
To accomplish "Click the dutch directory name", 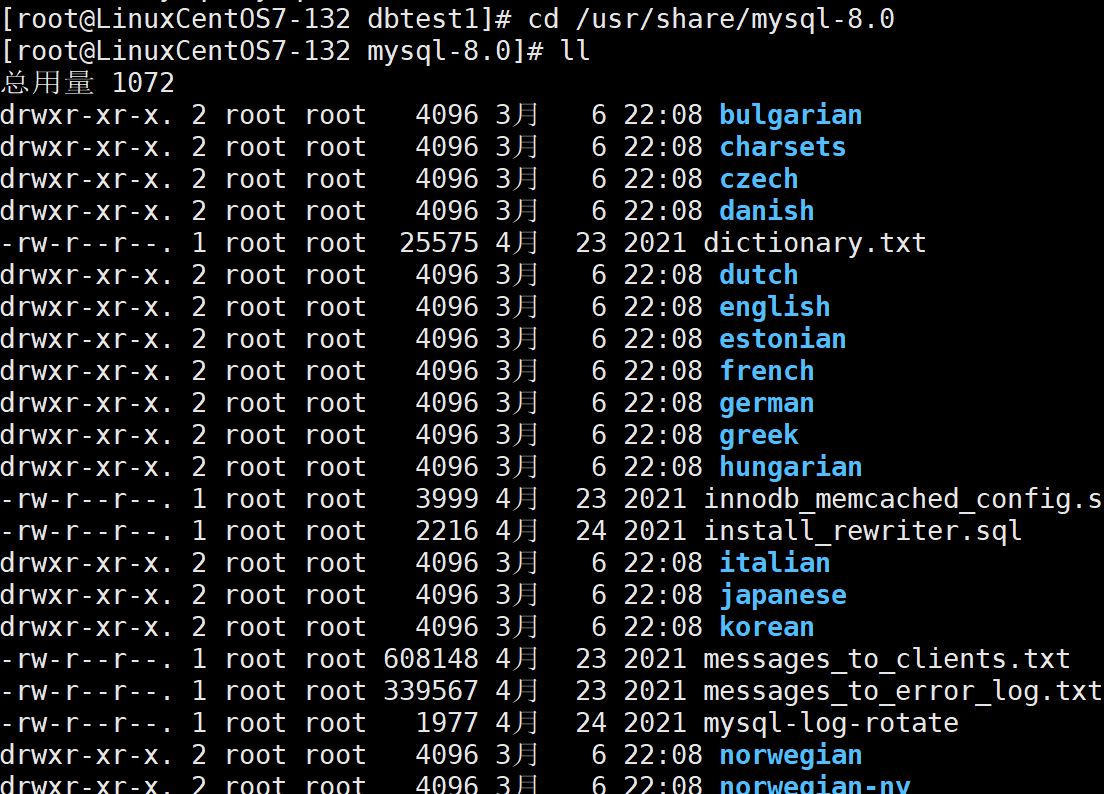I will [758, 275].
